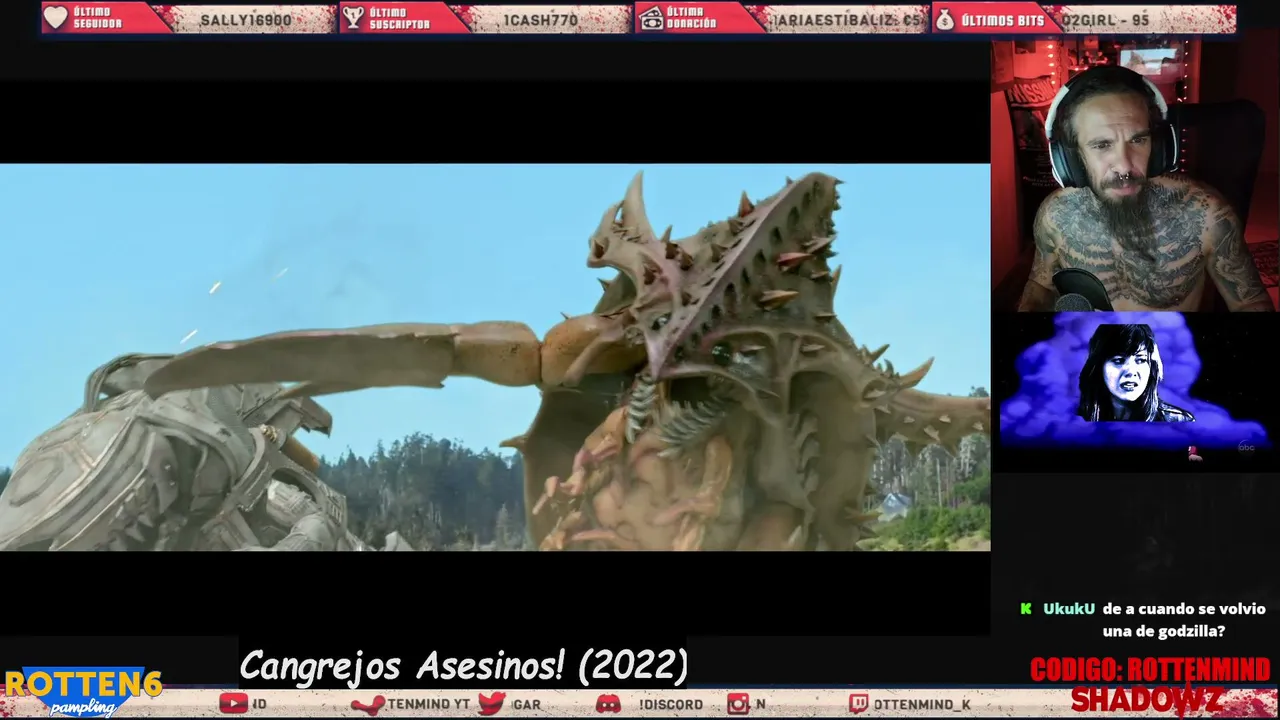Click the green K badge beside UkukU
This screenshot has width=1280, height=720.
click(x=1026, y=609)
